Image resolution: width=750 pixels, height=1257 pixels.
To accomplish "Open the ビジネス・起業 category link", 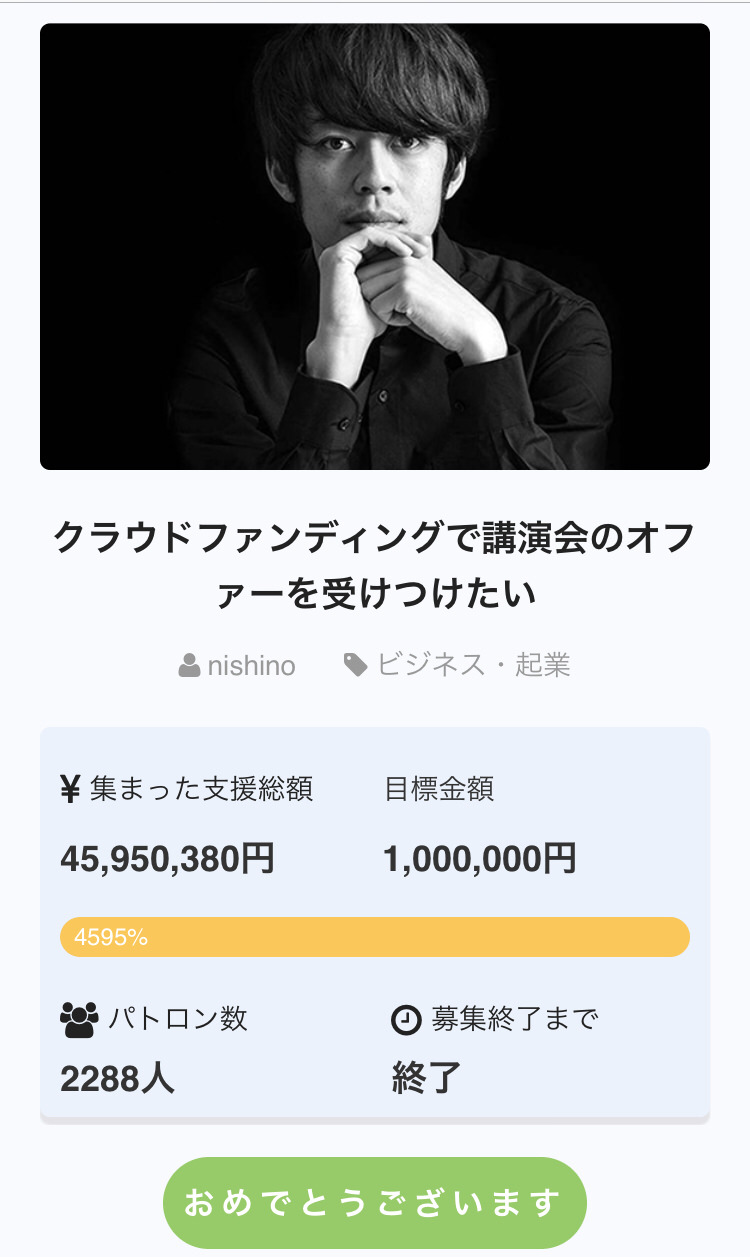I will (473, 665).
